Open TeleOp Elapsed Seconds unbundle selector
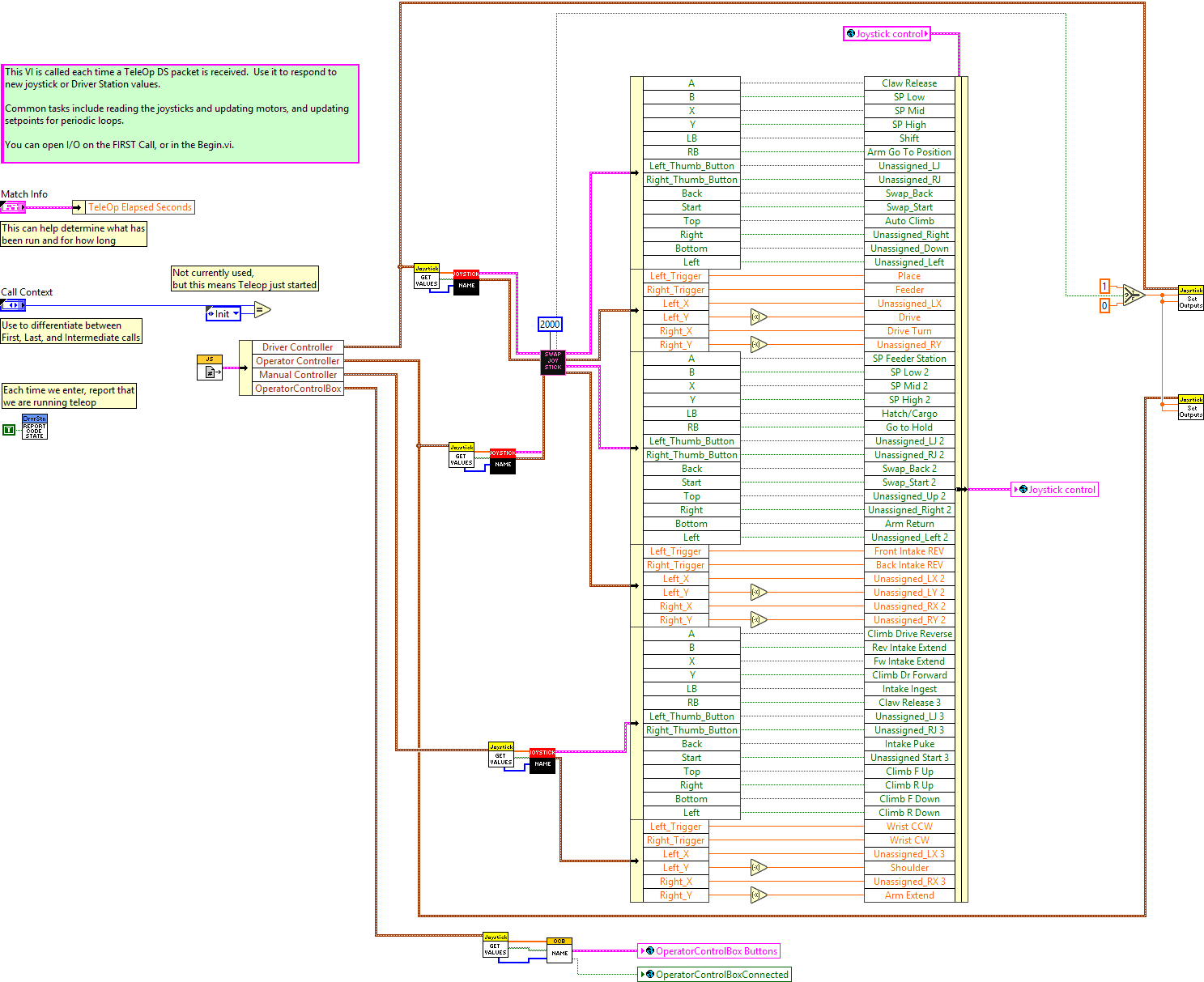 click(139, 207)
